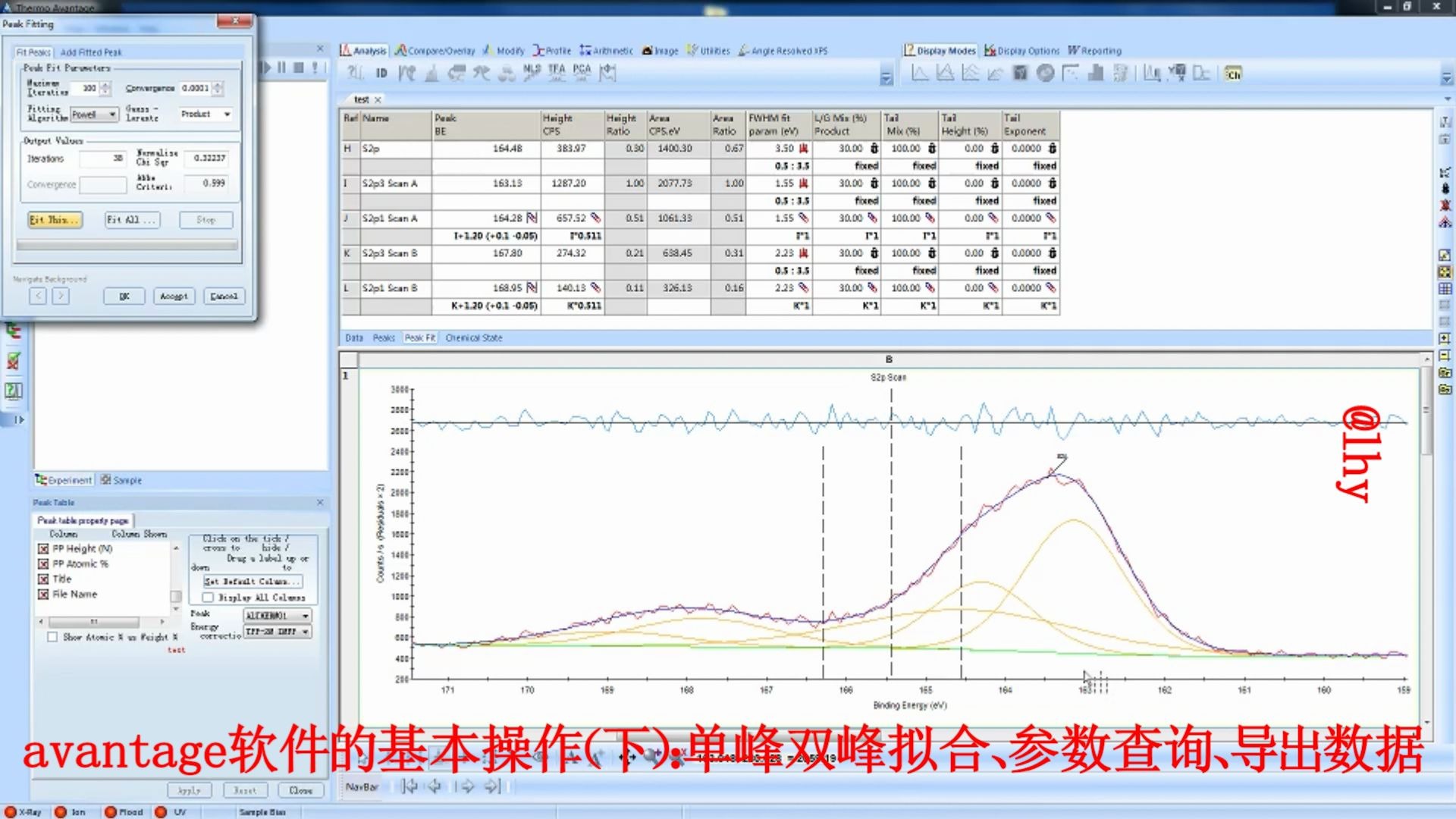The image size is (1456, 819).
Task: Click the NavBar last record arrow icon
Action: coord(492,786)
